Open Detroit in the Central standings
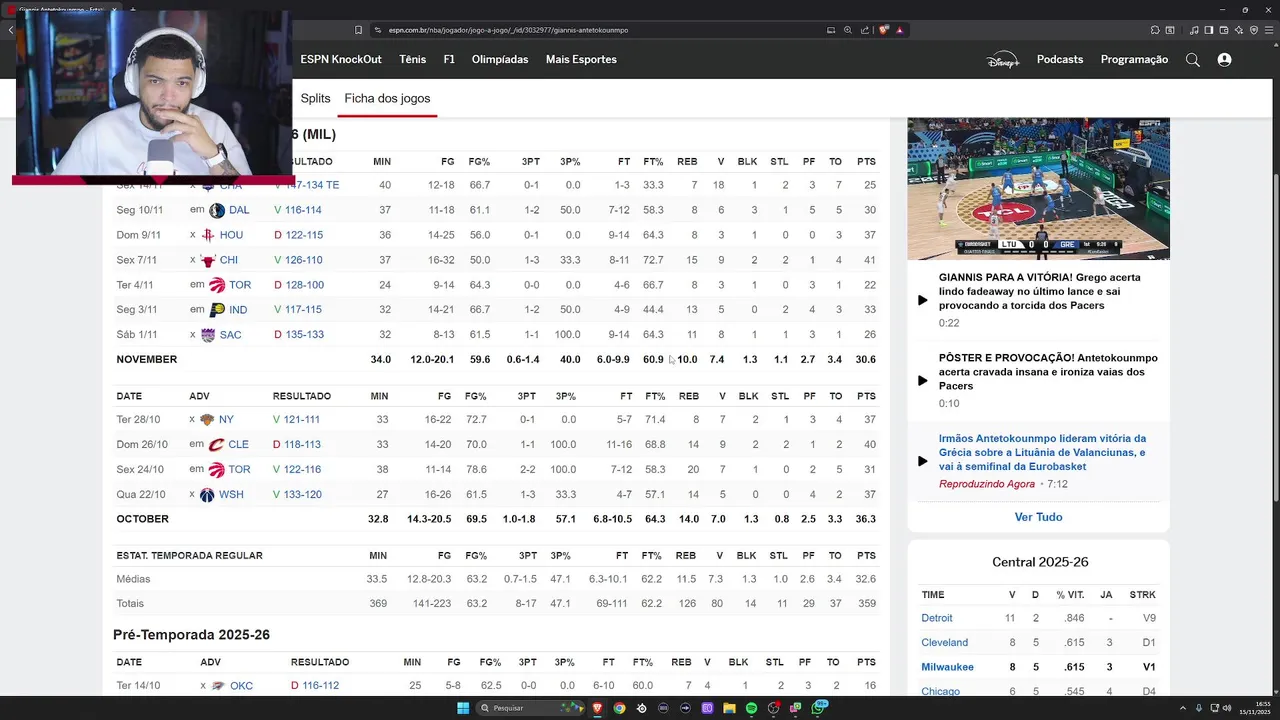This screenshot has width=1280, height=720. pyautogui.click(x=937, y=618)
